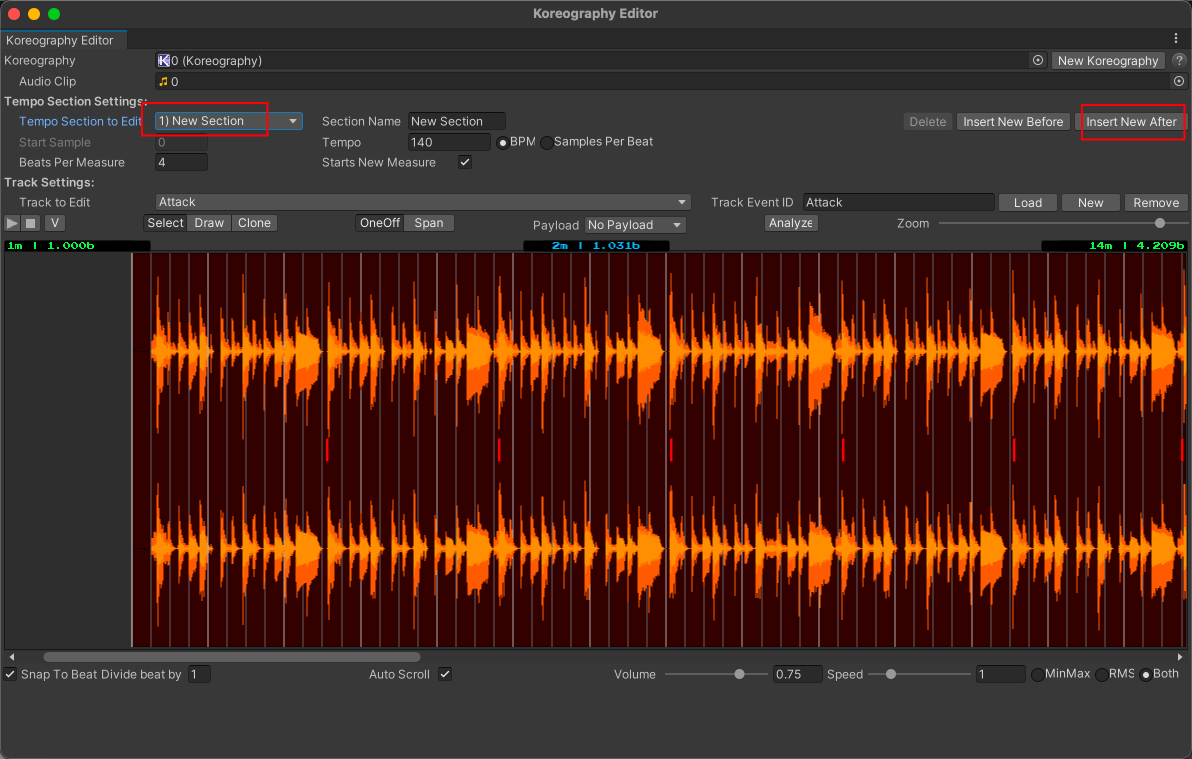Toggle the V visualizer button
1192x759 pixels.
pyautogui.click(x=55, y=223)
